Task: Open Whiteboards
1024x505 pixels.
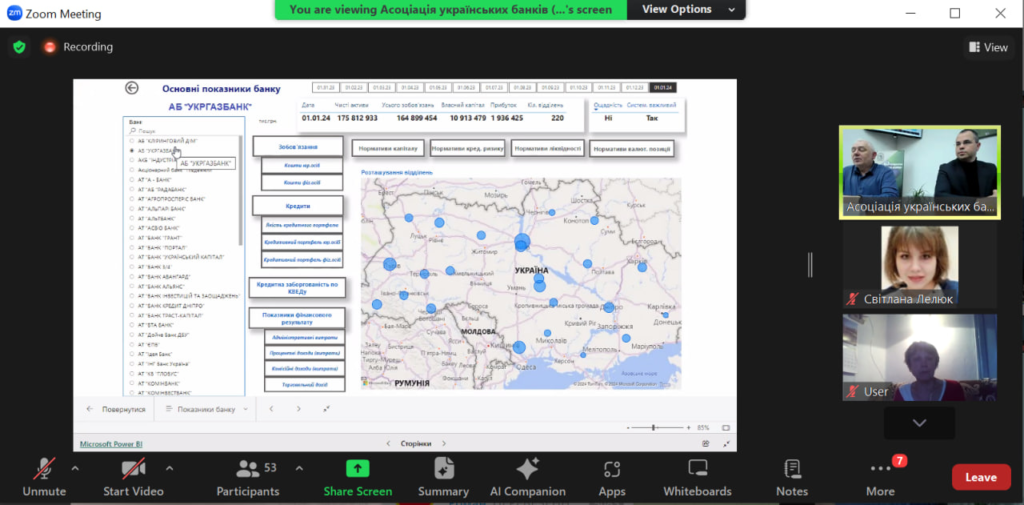Action: click(697, 478)
